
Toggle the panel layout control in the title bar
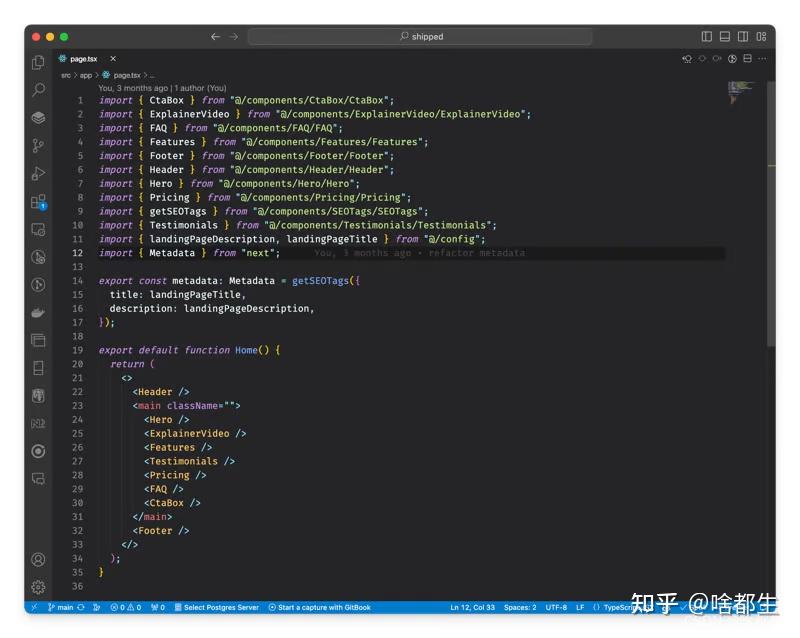point(724,36)
